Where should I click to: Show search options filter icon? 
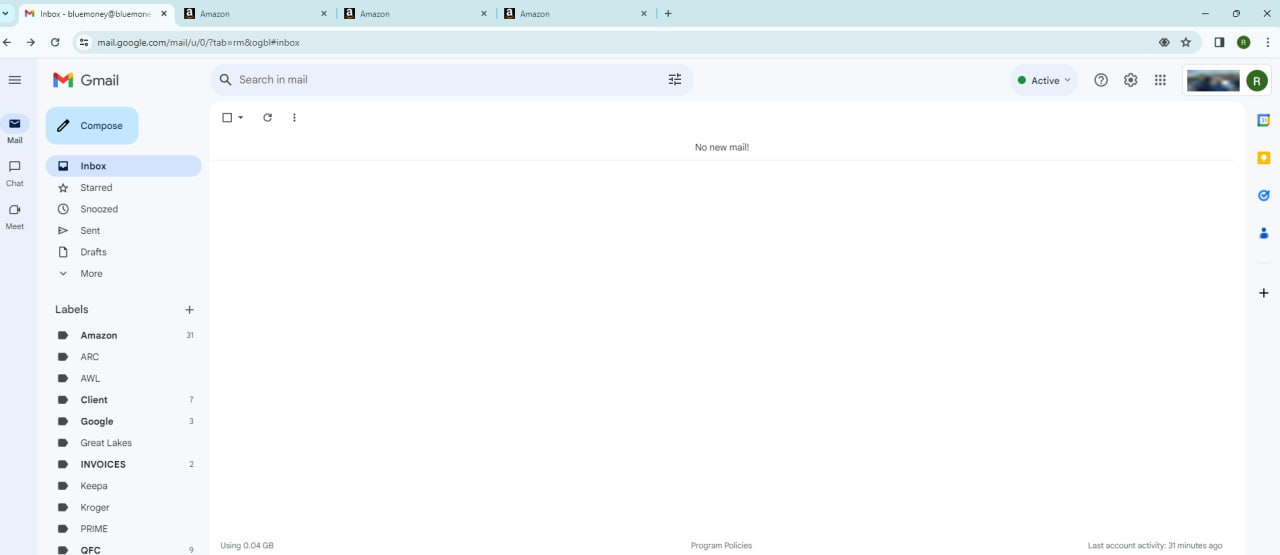pos(675,80)
